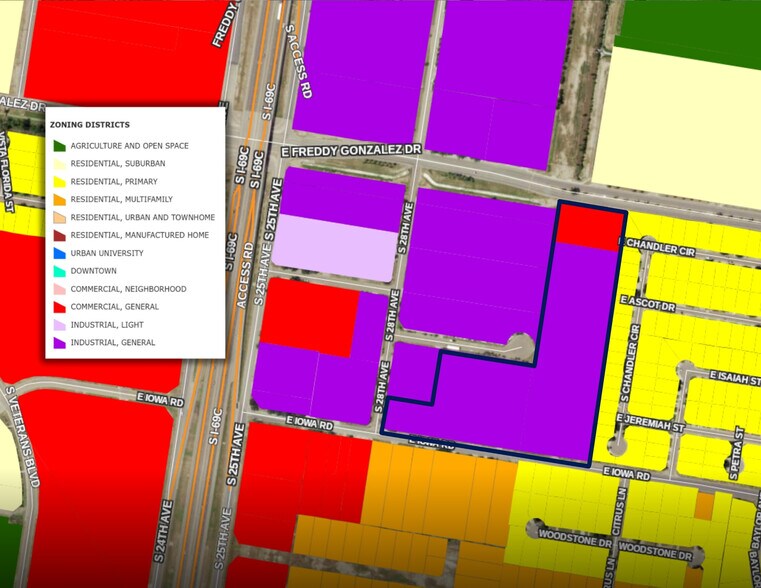This screenshot has width=761, height=588.
Task: Pick the Residential, Multifamily orange legend swatch
Action: 60,200
